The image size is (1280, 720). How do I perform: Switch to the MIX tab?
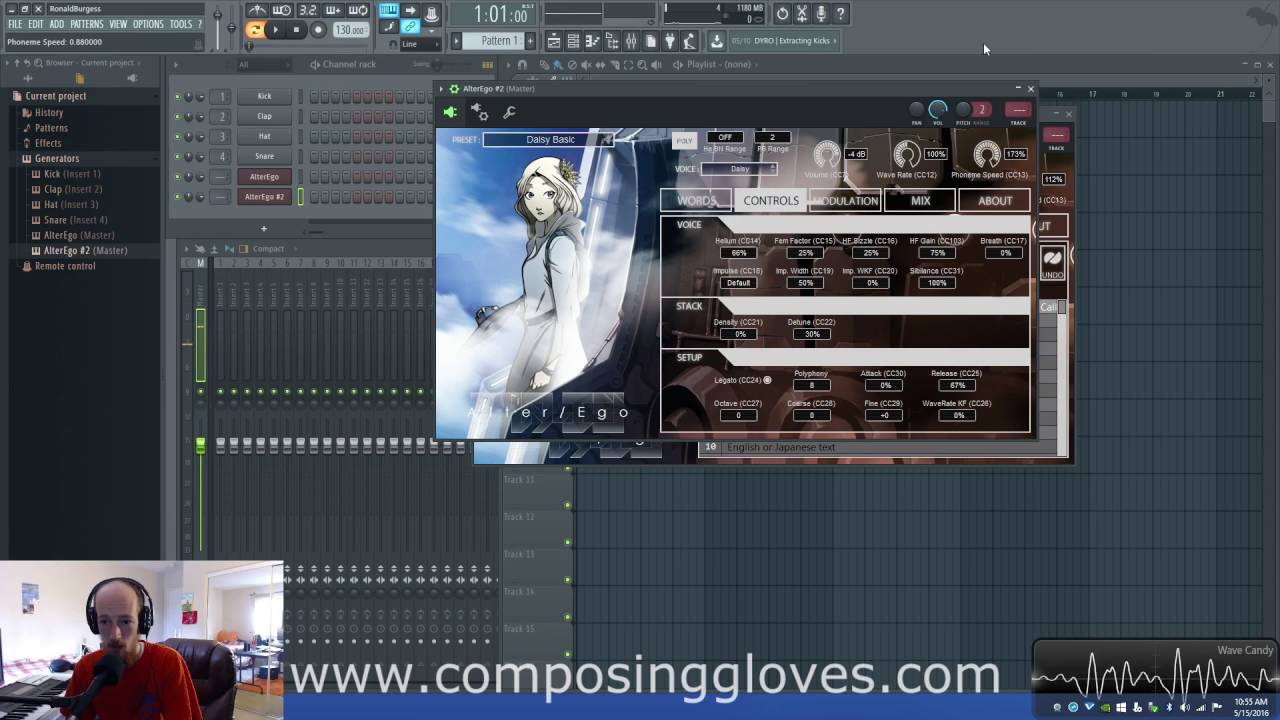click(920, 201)
